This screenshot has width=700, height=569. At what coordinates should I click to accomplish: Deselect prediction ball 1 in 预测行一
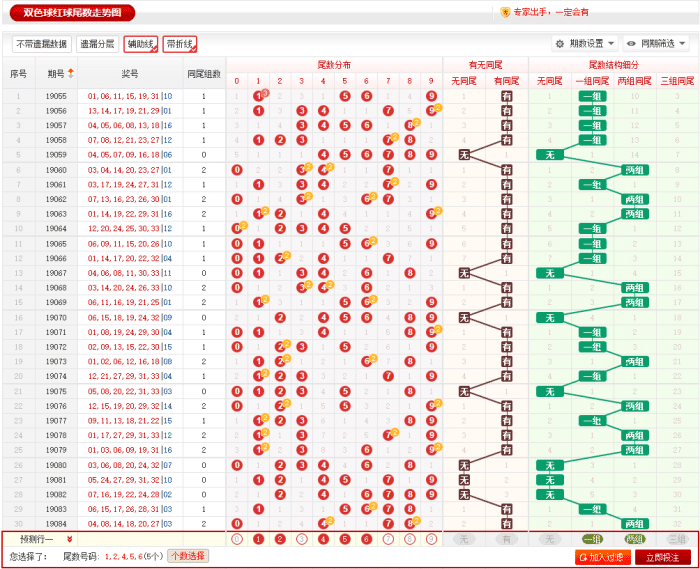(258, 539)
